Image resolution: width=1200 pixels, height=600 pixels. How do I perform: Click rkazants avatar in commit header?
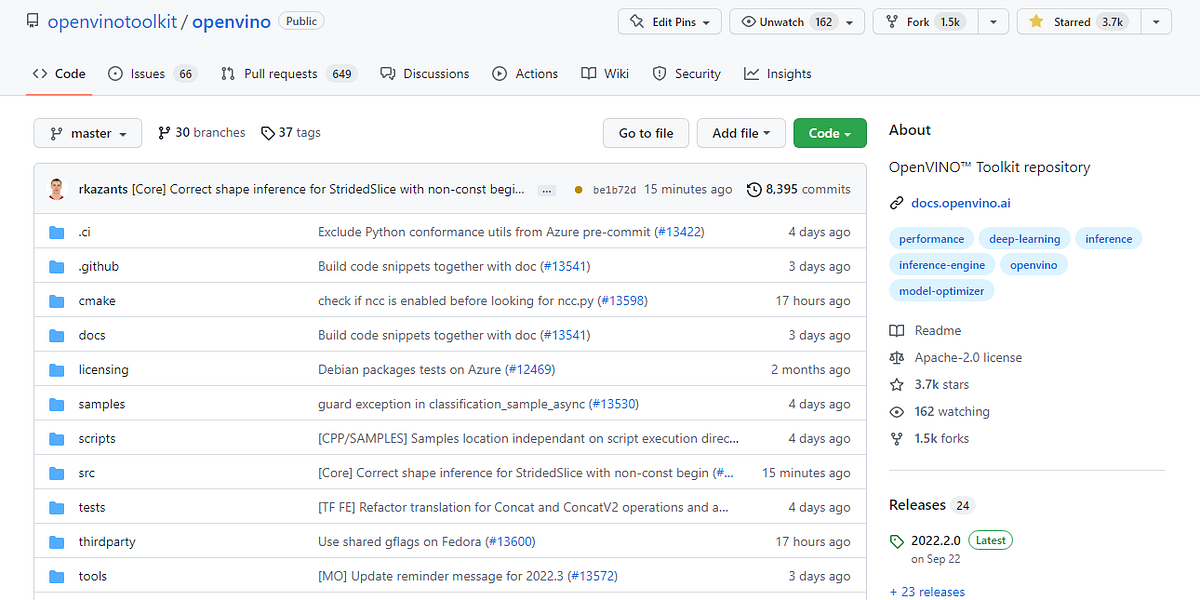click(58, 189)
